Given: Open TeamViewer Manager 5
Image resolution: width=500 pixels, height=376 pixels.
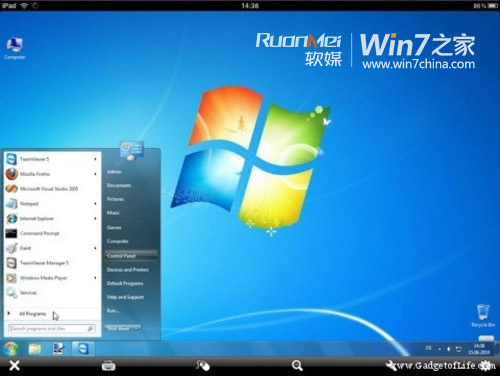Looking at the screenshot, I should (52, 263).
